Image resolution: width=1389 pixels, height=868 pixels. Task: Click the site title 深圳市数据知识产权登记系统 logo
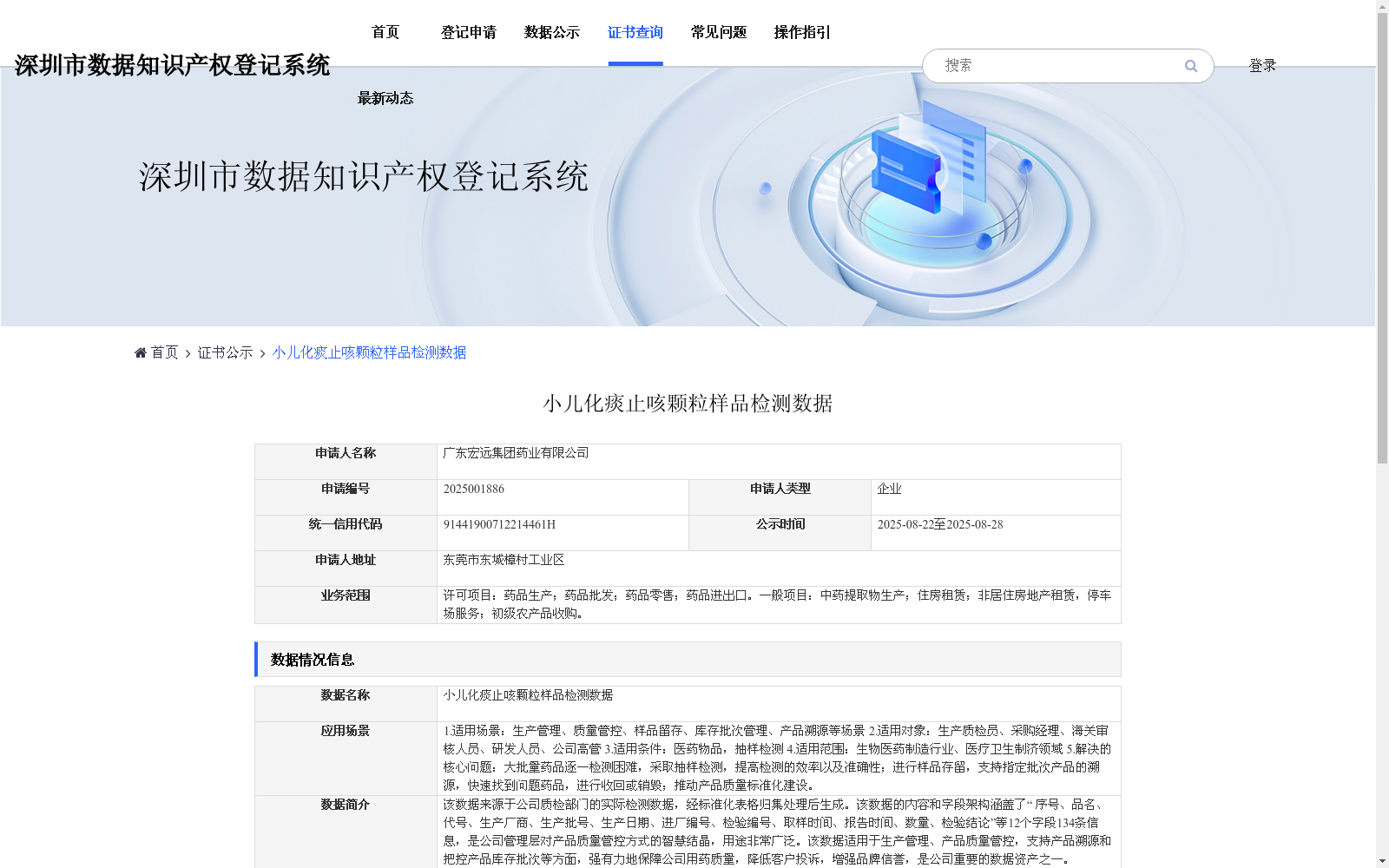click(x=172, y=65)
